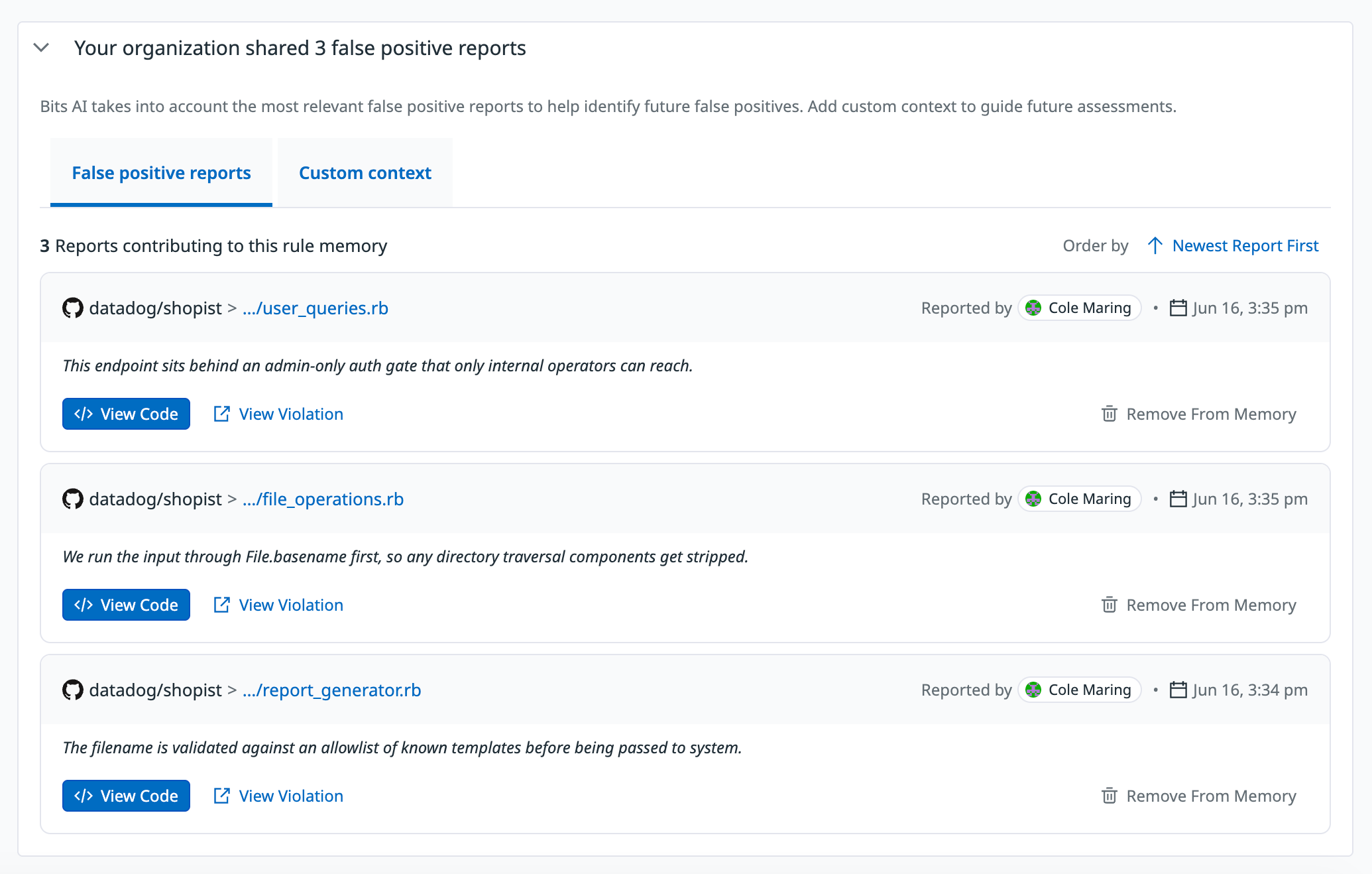Click '3 Reports contributing to this rule memory'

click(213, 245)
